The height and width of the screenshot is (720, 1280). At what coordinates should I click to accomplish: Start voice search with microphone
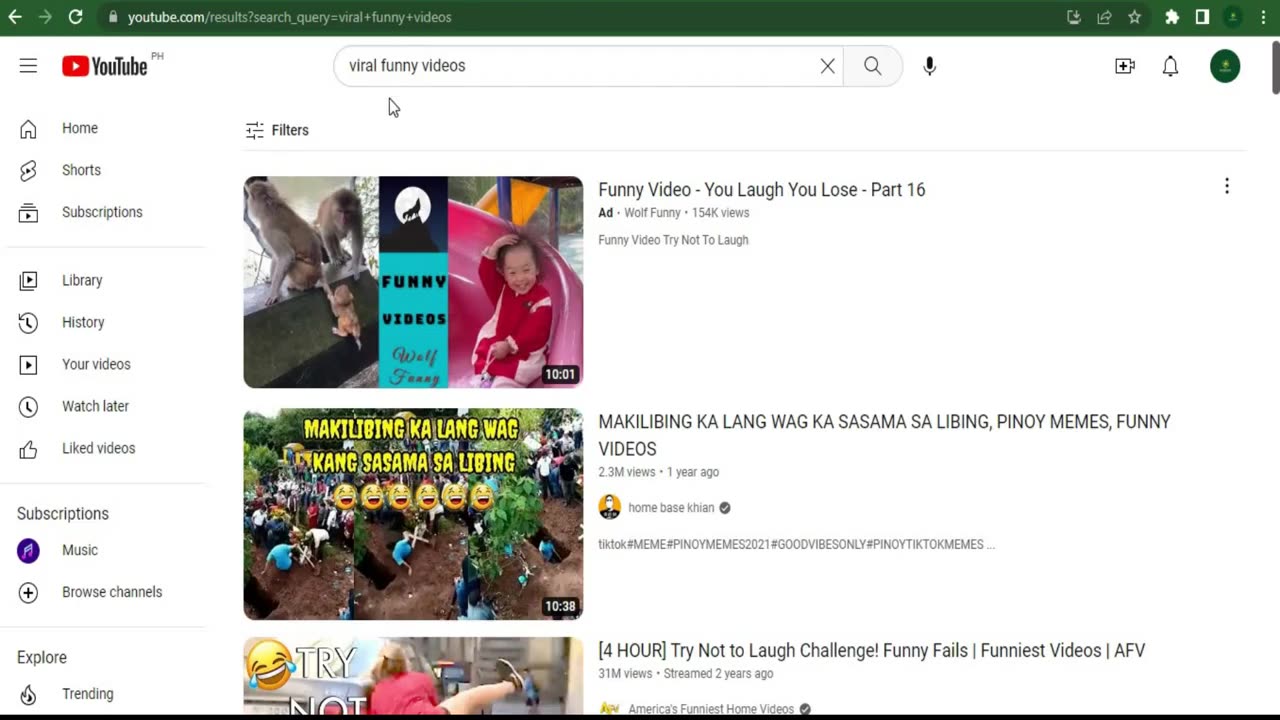pyautogui.click(x=930, y=66)
